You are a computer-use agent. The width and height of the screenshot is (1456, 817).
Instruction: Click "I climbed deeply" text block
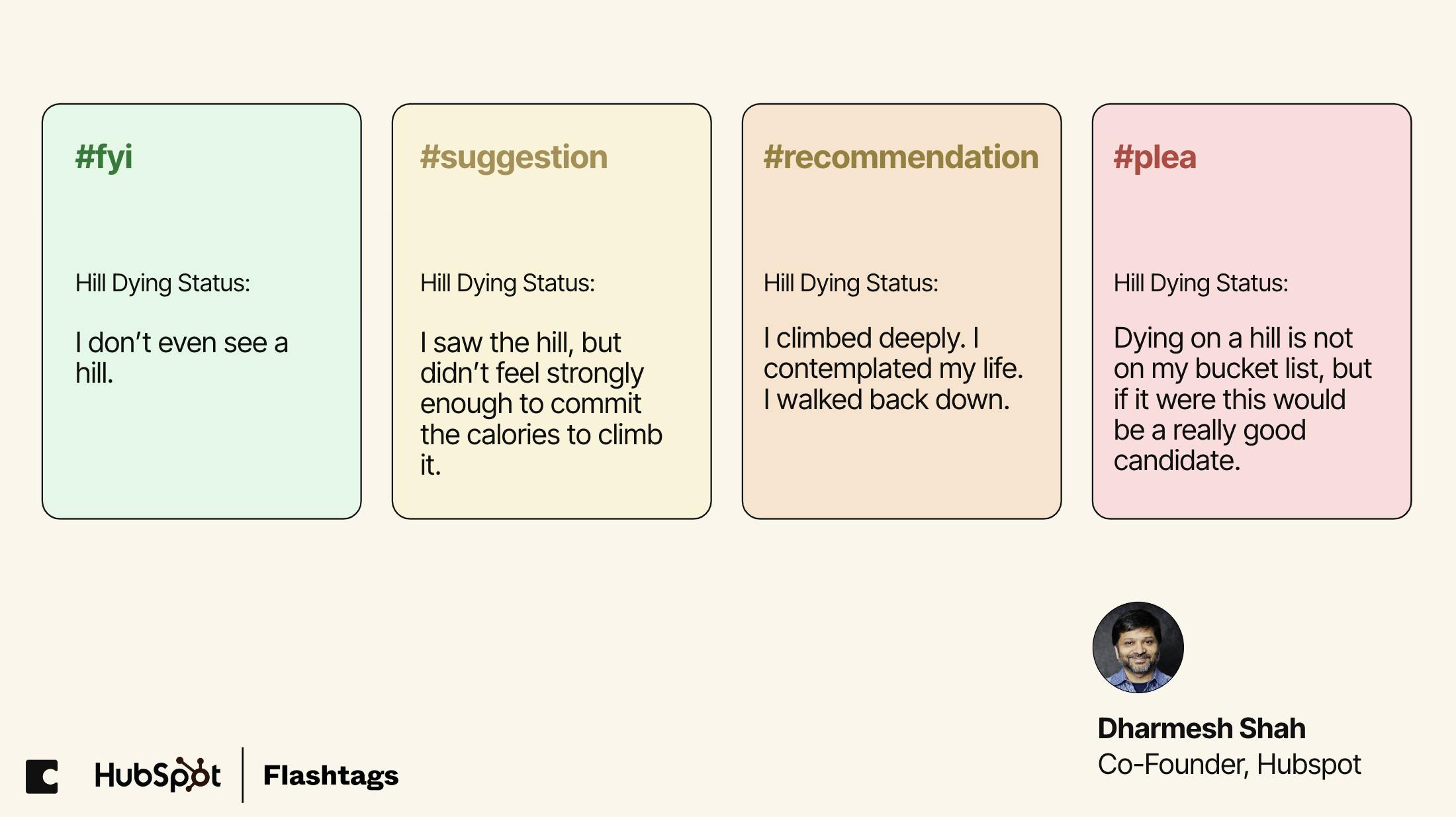893,369
